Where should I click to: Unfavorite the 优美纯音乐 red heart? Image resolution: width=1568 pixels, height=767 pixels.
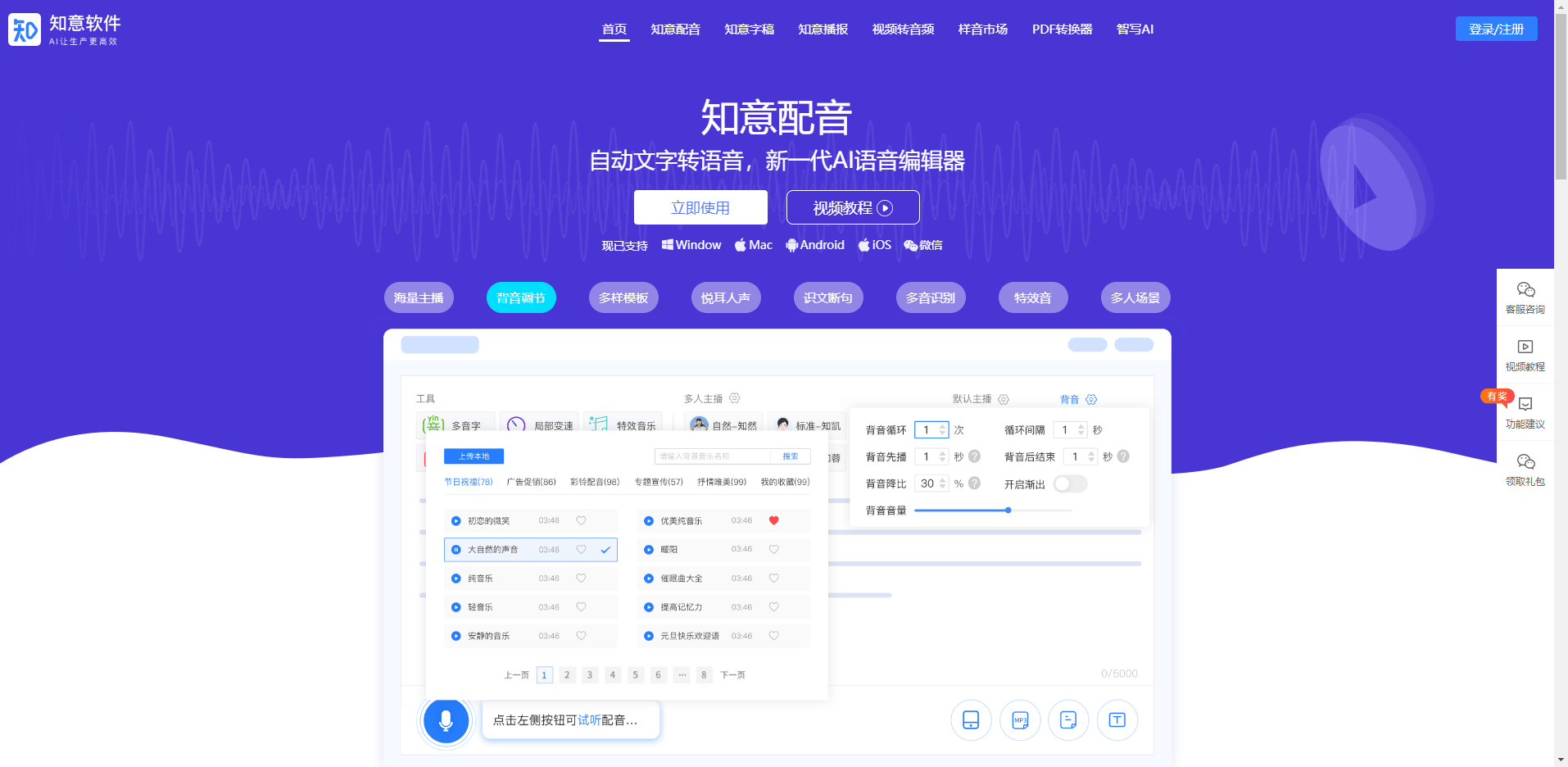point(773,520)
